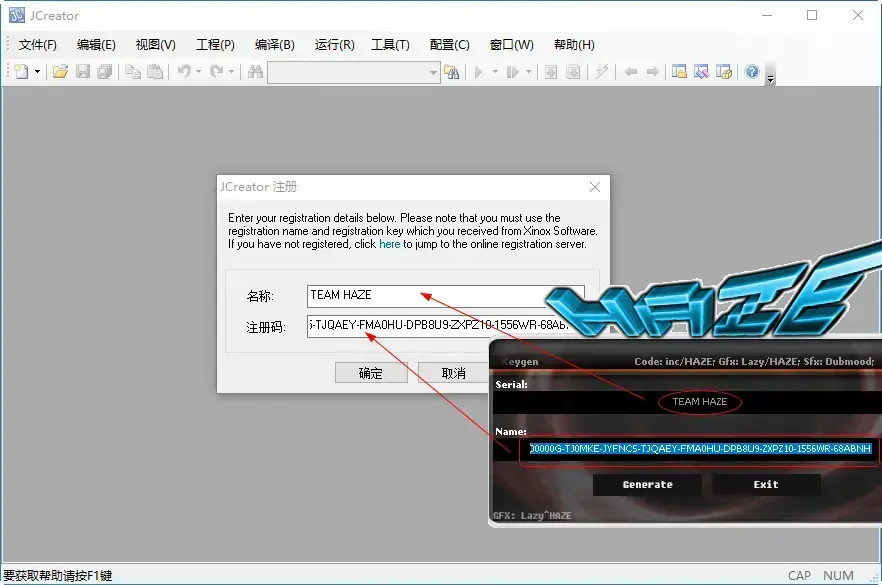Expand the Run file dropdown arrow
This screenshot has width=882, height=585.
tap(528, 72)
